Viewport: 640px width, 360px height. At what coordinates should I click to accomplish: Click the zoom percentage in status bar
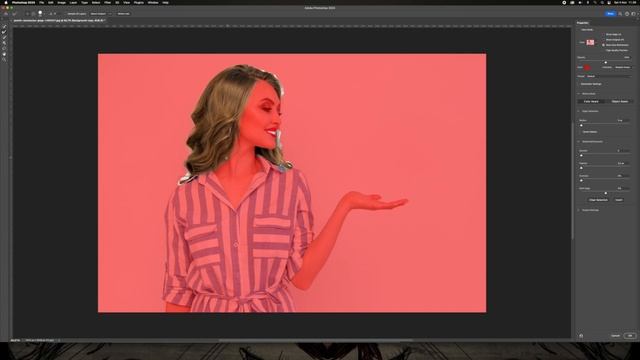(15, 340)
